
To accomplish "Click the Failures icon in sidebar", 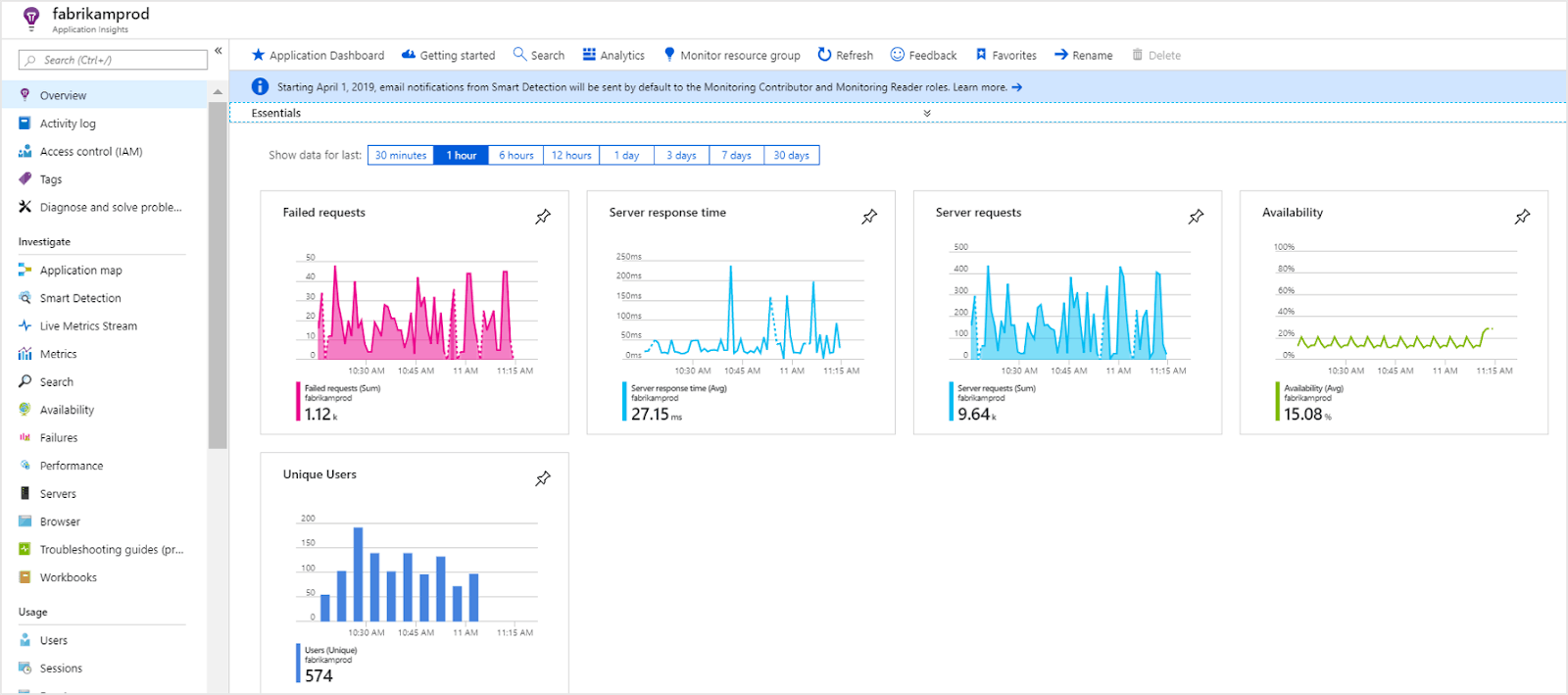I will pos(25,437).
